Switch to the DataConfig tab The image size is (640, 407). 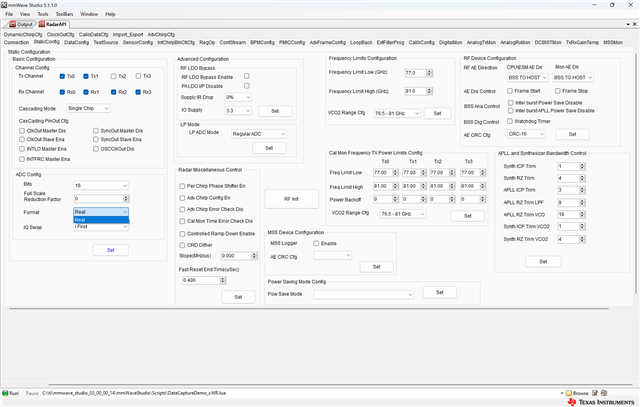click(76, 42)
